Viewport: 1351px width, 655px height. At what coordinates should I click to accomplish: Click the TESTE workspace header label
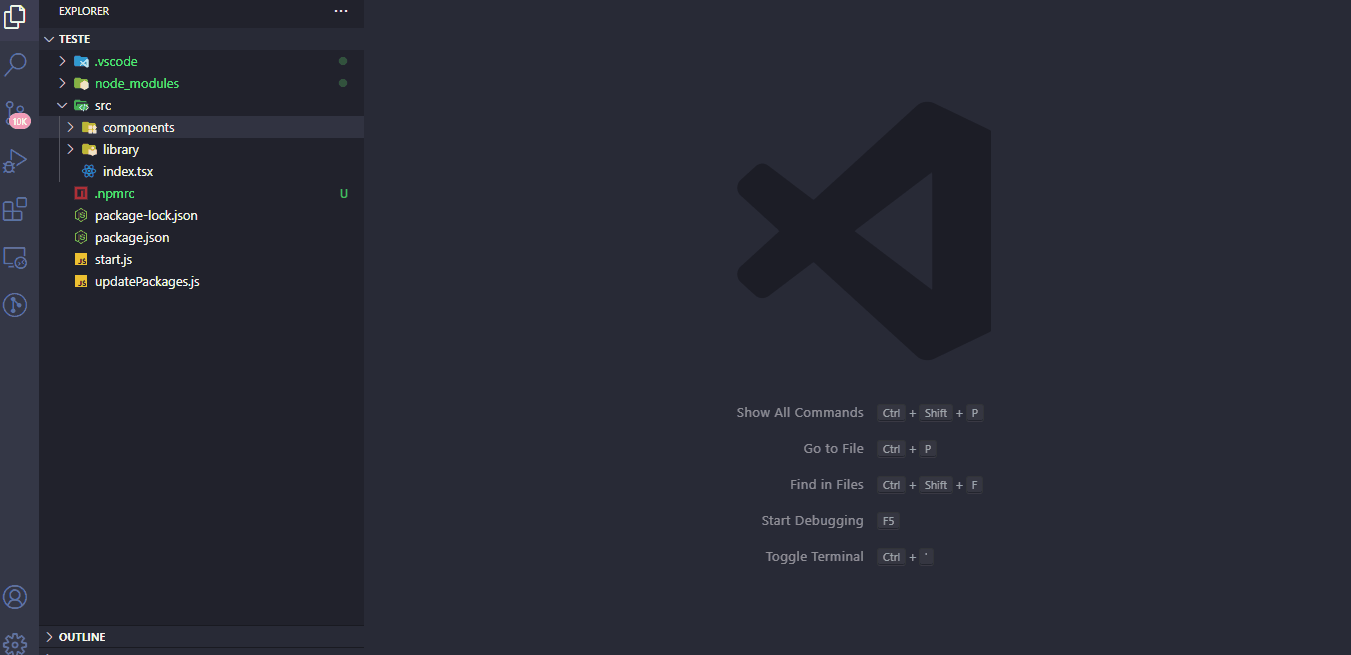pyautogui.click(x=74, y=39)
